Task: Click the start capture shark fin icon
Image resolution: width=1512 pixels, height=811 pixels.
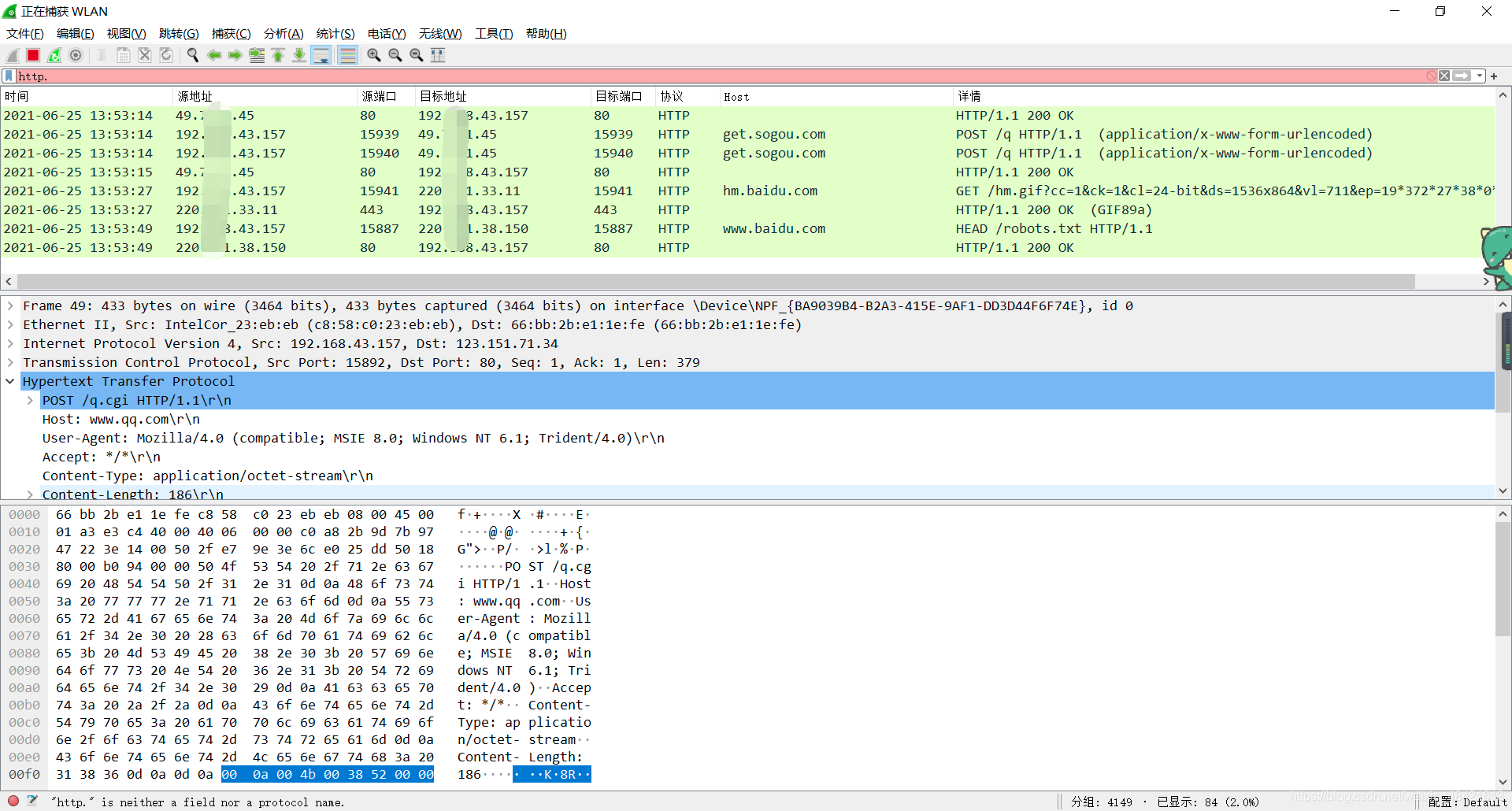Action: (12, 55)
